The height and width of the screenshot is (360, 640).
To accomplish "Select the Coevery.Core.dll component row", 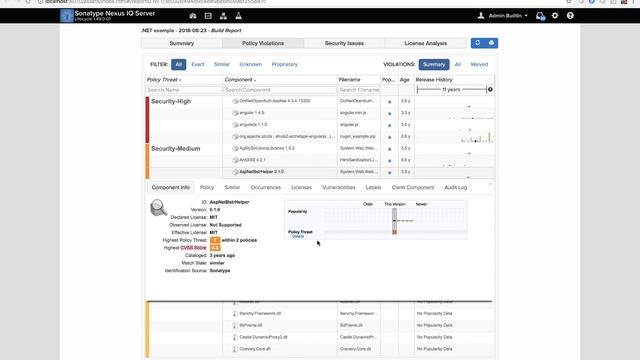I will tap(320, 349).
